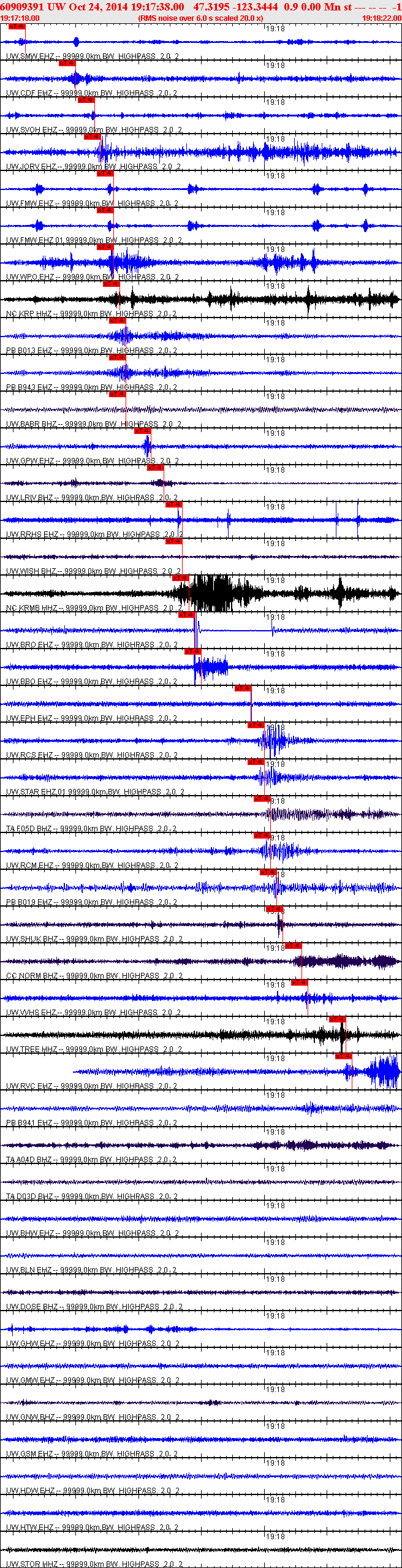Screen dimensions: 402x1568
Task: Select the UW.HDW EHZ trace label
Action: (93, 1491)
